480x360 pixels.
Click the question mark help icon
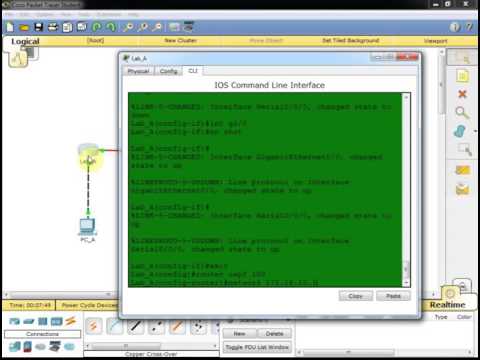[x=469, y=27]
